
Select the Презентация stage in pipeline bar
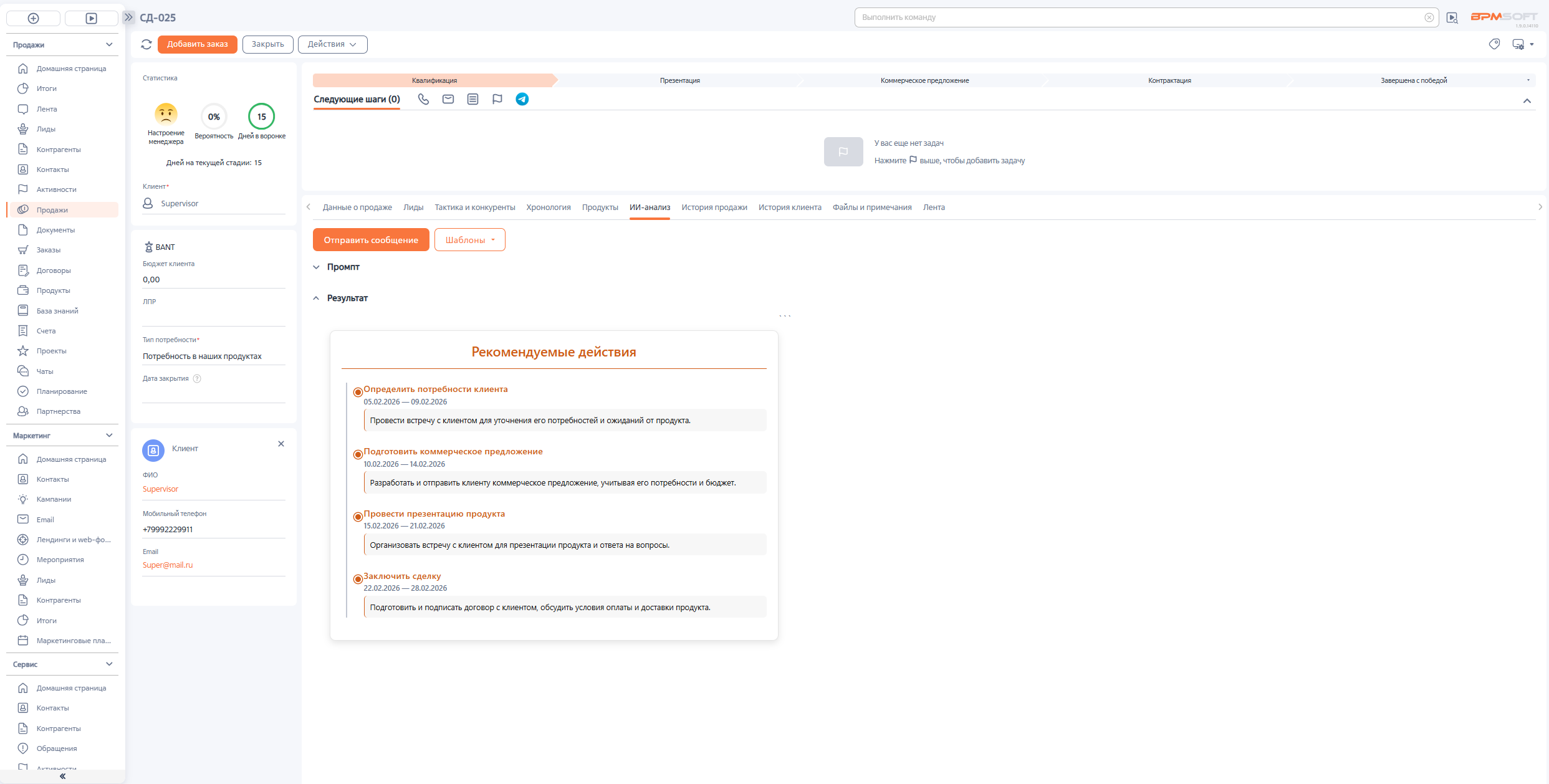(x=679, y=80)
